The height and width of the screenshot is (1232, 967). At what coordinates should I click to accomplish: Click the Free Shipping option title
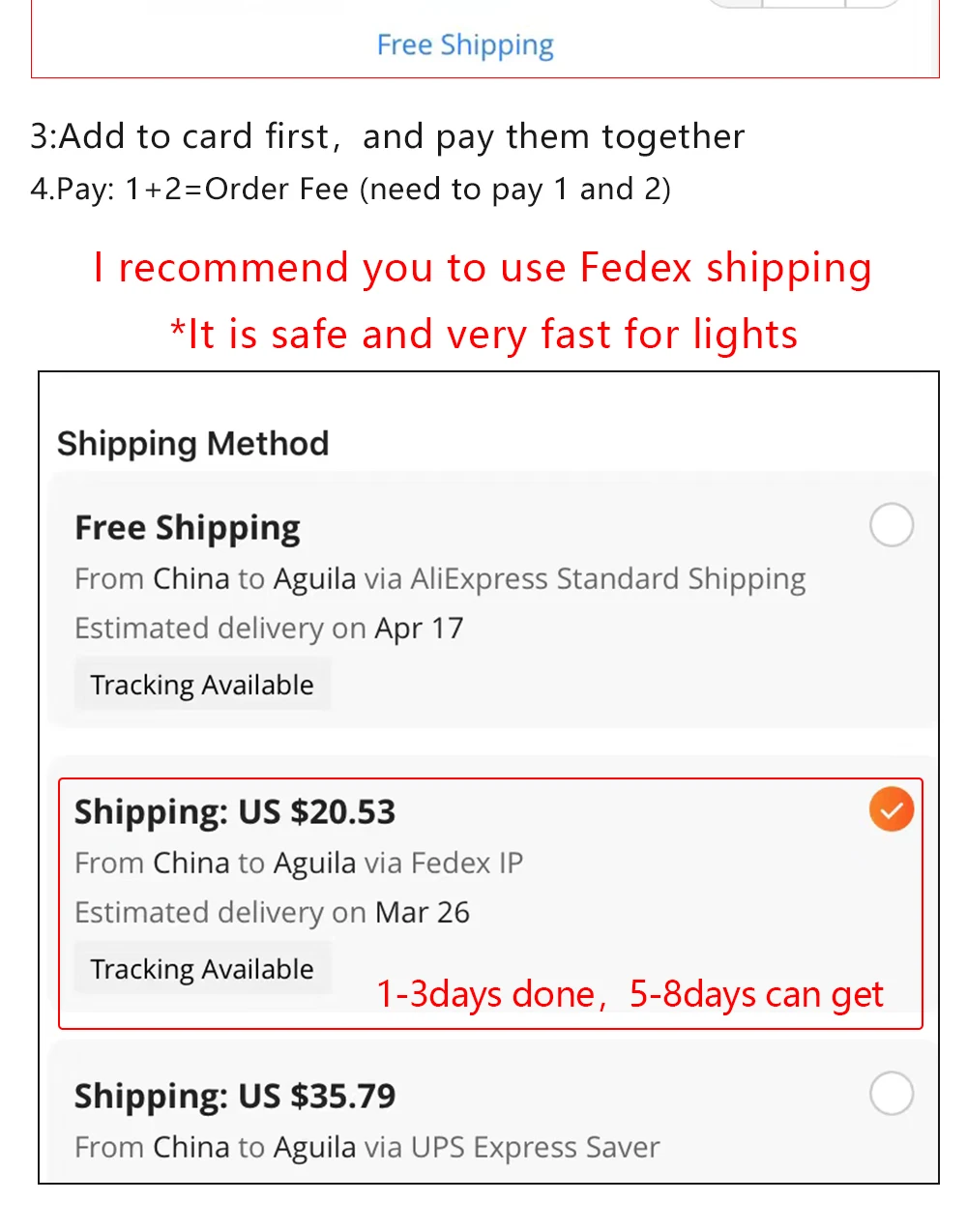click(188, 528)
